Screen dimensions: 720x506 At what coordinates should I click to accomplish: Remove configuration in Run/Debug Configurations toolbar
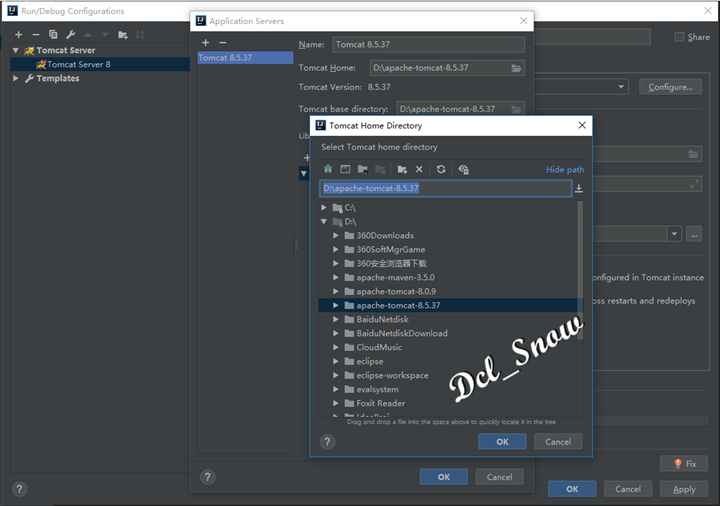click(36, 34)
